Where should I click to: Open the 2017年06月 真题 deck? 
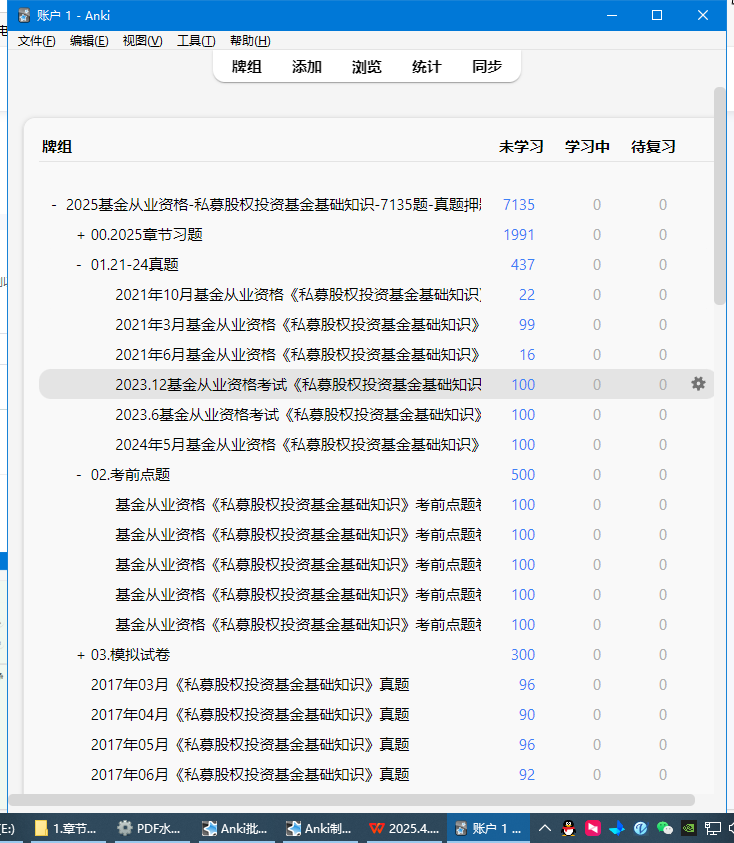click(250, 775)
